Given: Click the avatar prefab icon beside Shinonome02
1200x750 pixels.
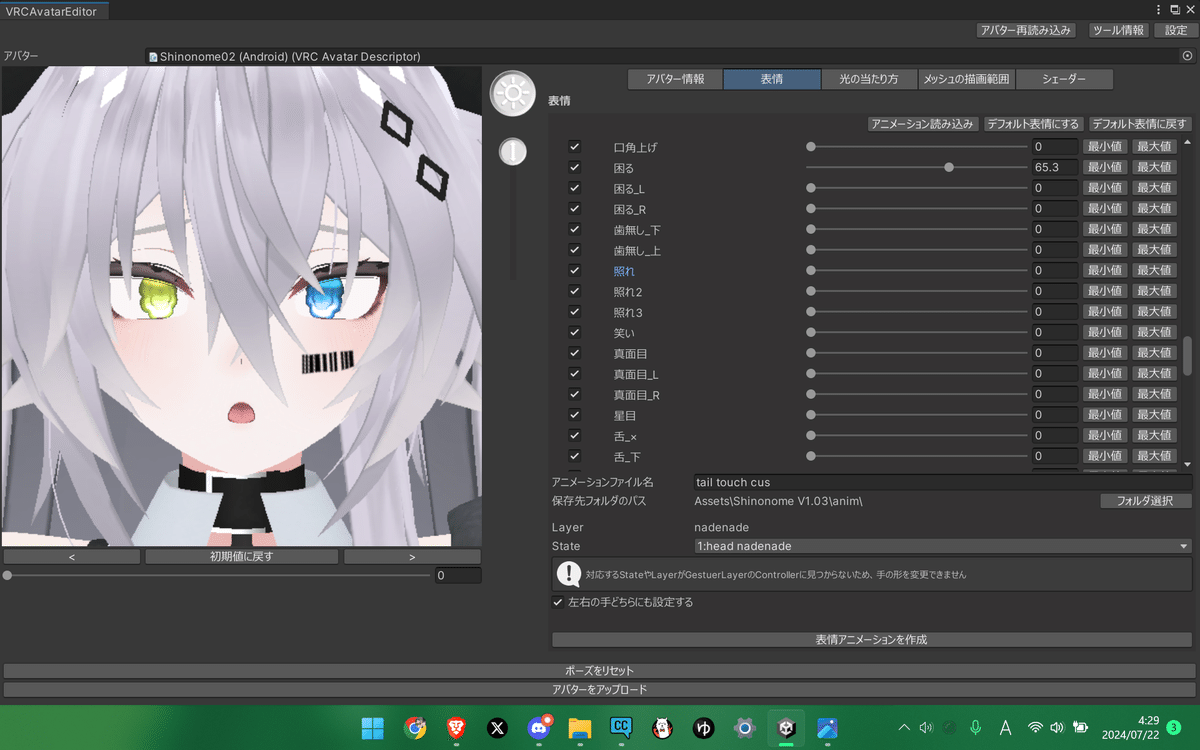Looking at the screenshot, I should coord(153,57).
